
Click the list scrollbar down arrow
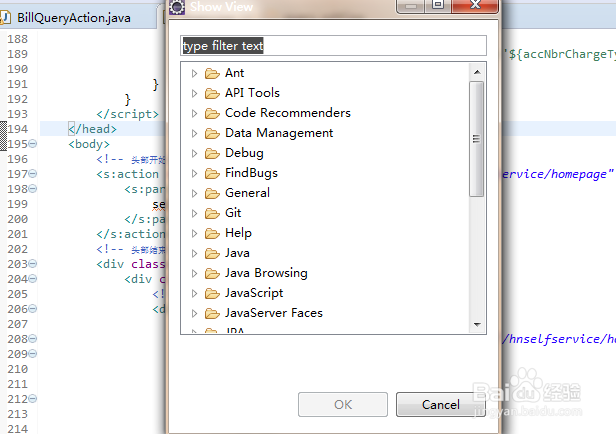tap(477, 324)
